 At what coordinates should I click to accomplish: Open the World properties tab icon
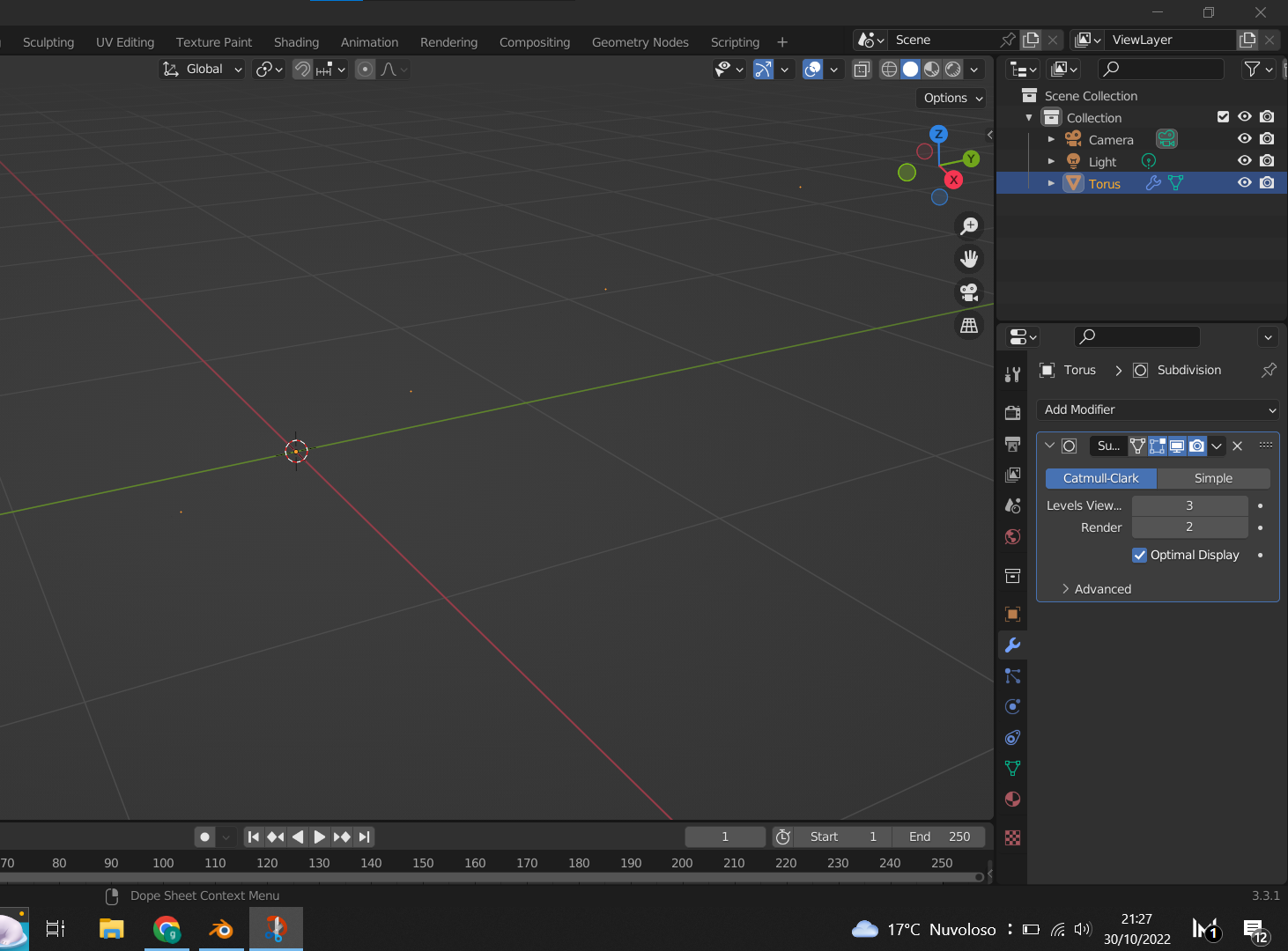click(1013, 536)
